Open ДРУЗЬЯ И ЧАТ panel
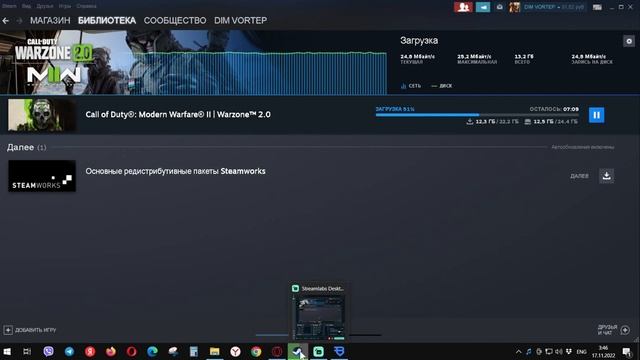This screenshot has height=360, width=640. [x=607, y=330]
